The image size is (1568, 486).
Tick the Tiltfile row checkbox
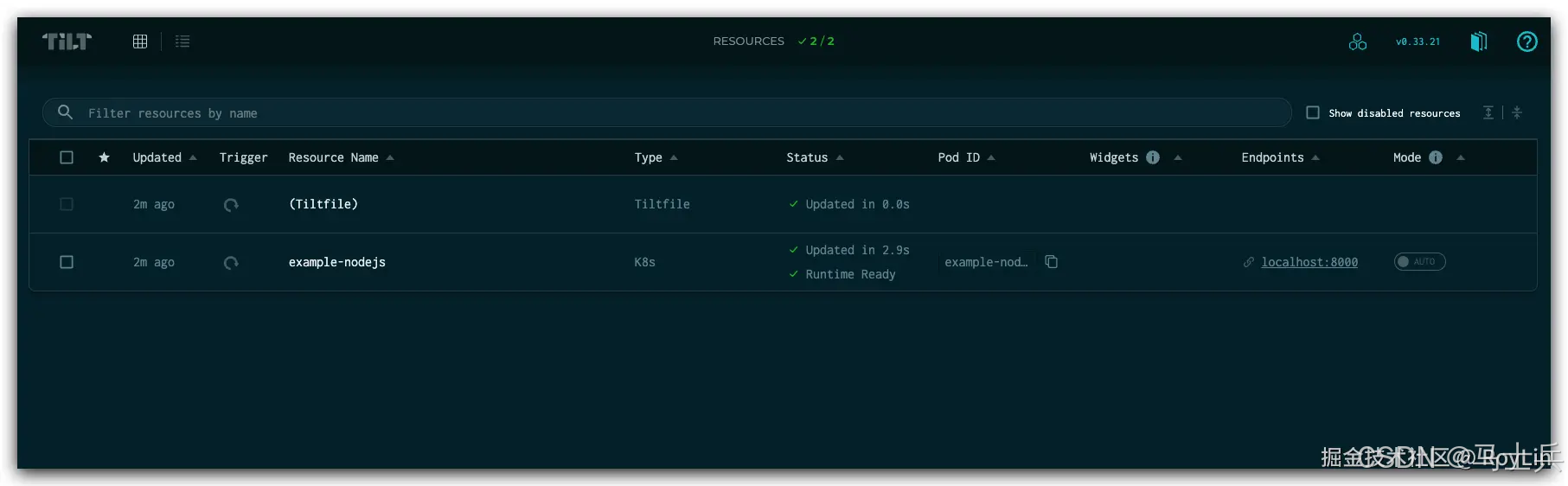(67, 204)
